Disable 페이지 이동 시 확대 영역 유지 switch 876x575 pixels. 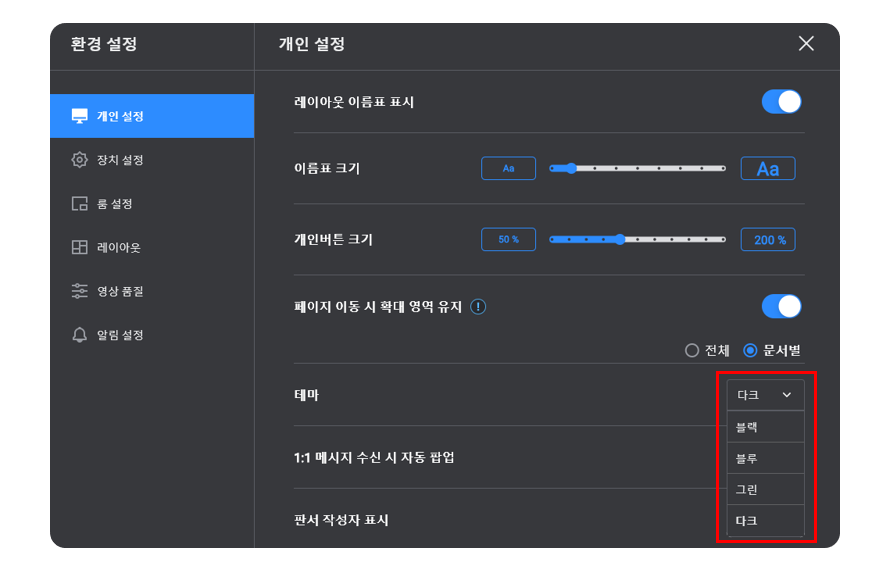[x=781, y=306]
